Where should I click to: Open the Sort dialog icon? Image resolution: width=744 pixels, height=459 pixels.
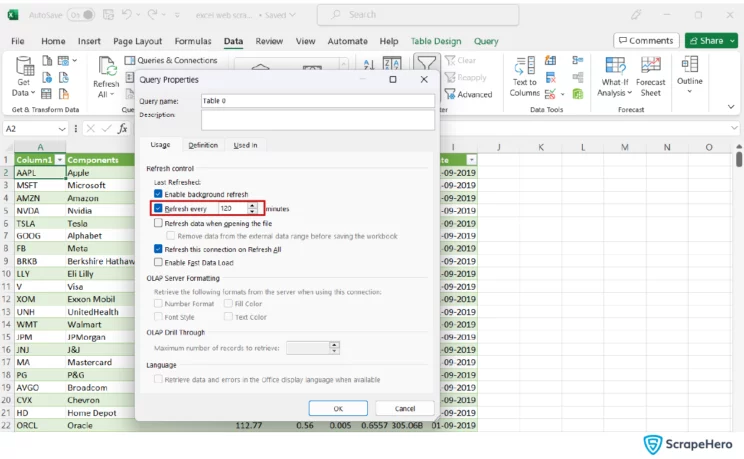(392, 64)
